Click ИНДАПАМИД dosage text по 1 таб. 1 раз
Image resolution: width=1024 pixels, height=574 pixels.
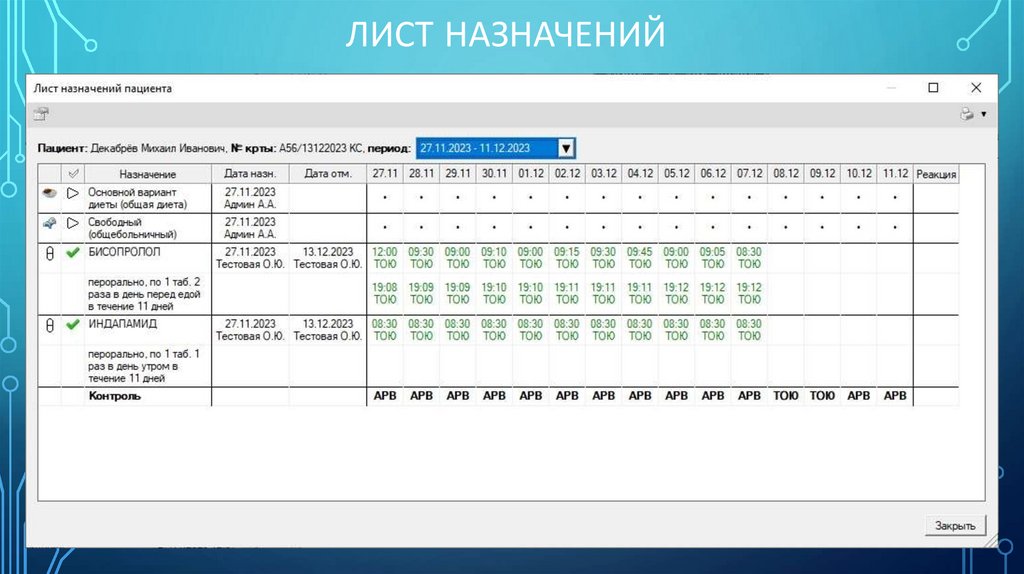click(x=144, y=366)
